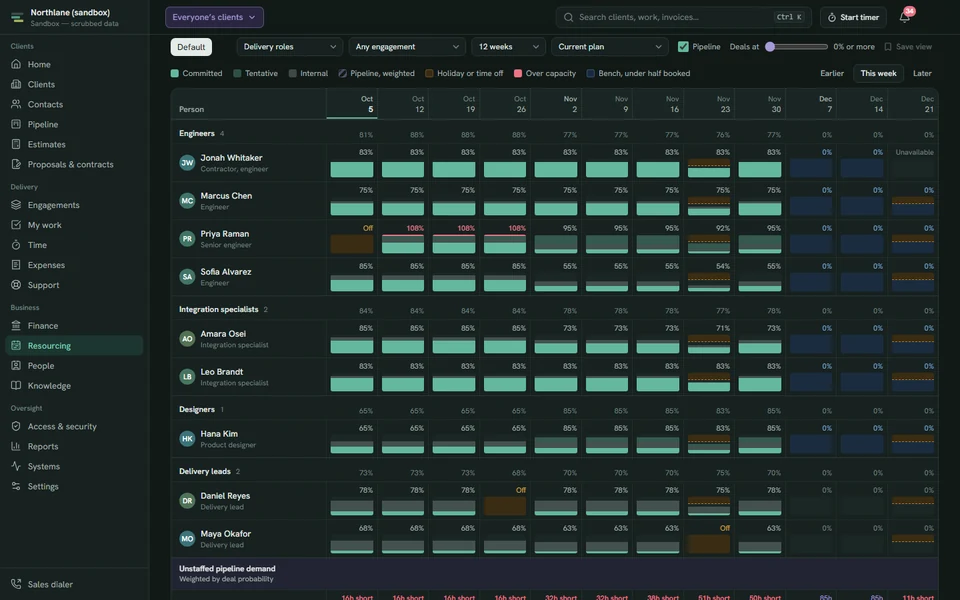Image resolution: width=960 pixels, height=600 pixels.
Task: Click the Time stopwatch icon
Action: (16, 245)
